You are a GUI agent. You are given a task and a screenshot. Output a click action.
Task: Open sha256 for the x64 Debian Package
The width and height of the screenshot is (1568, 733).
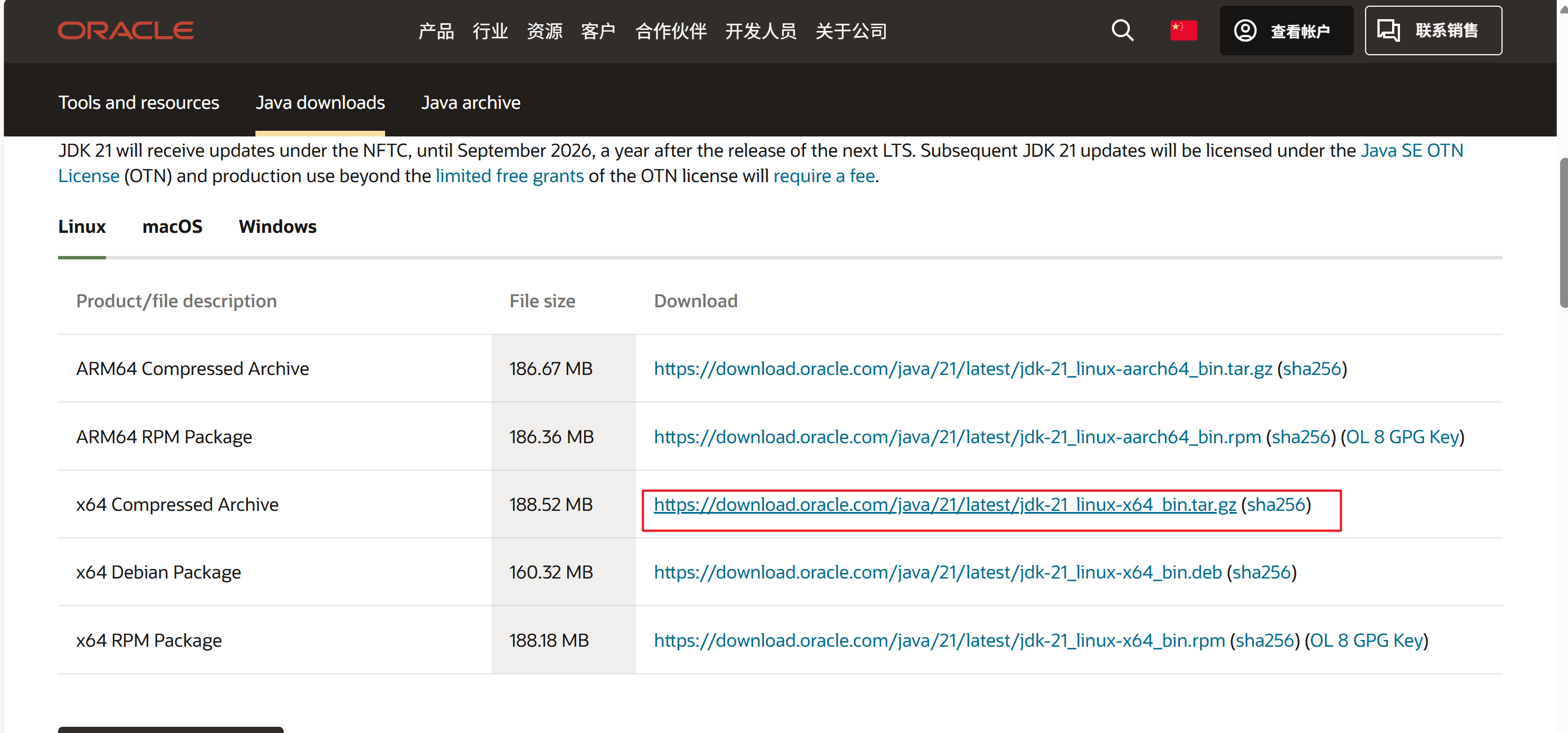(x=1262, y=572)
